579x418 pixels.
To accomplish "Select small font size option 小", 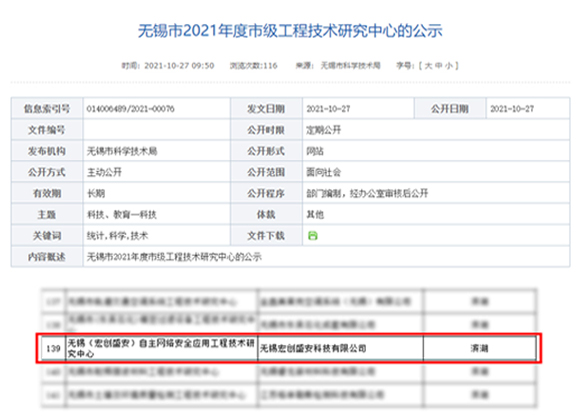I will click(448, 66).
